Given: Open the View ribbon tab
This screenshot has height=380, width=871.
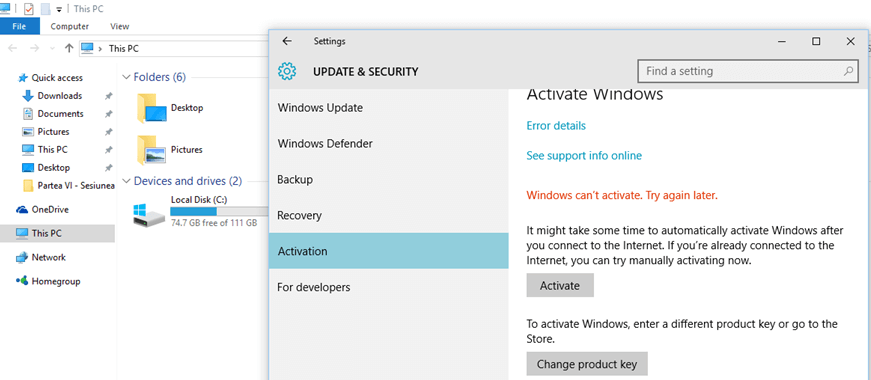Looking at the screenshot, I should pos(119,26).
